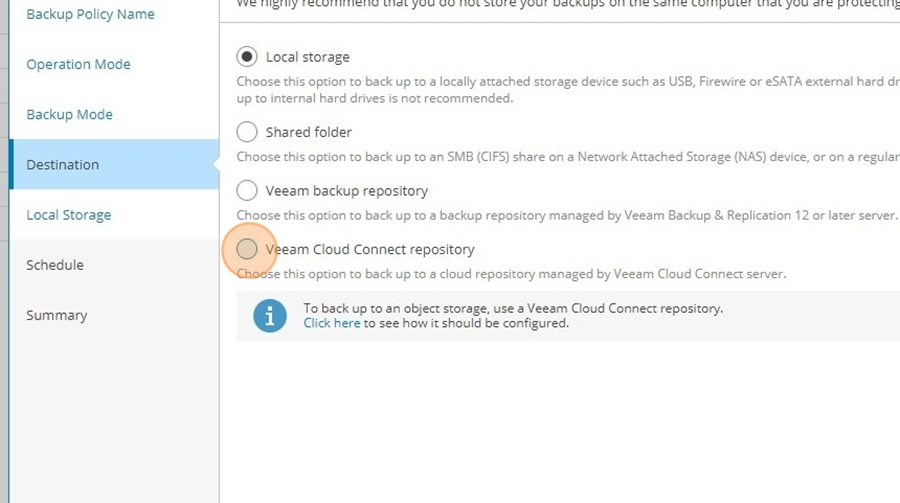Open the Summary step
Viewport: 900px width, 503px height.
coord(57,315)
